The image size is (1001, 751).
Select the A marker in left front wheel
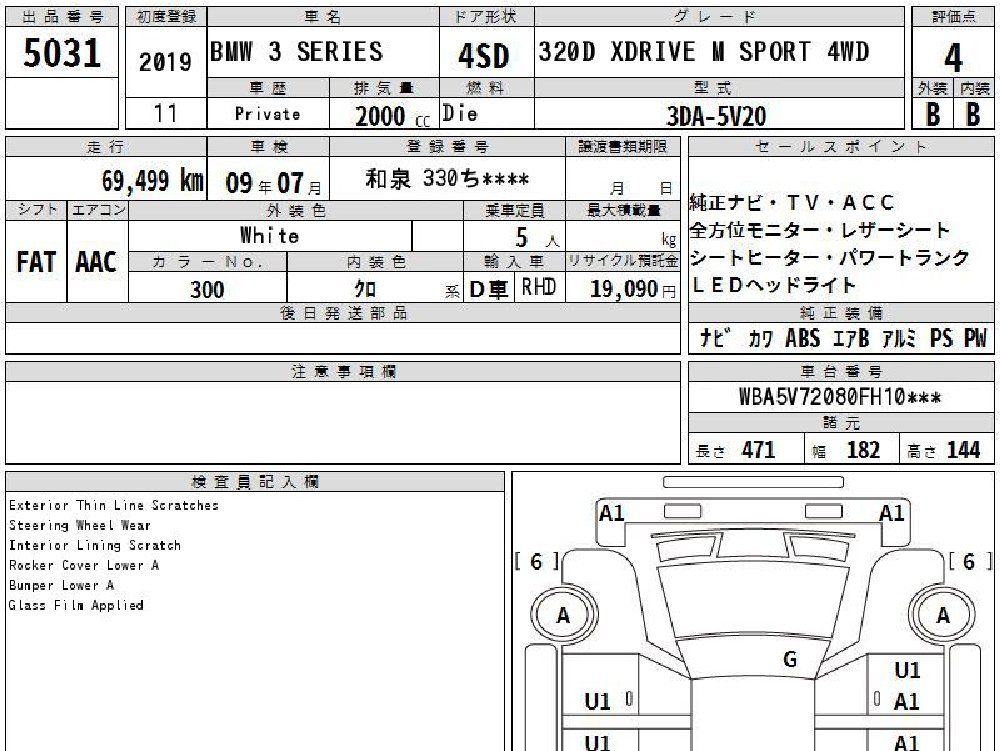[x=563, y=615]
